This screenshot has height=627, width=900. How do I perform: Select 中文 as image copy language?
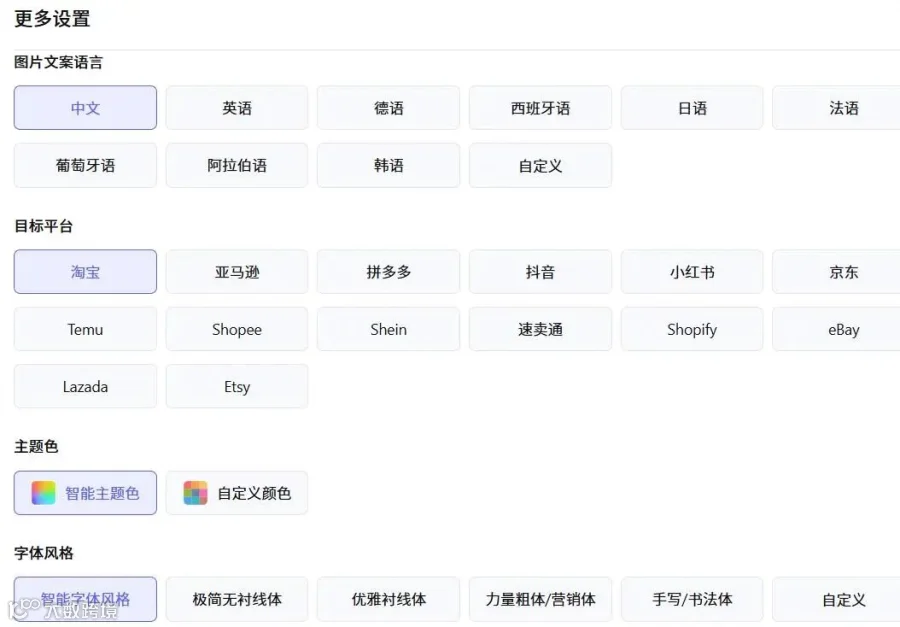click(85, 108)
